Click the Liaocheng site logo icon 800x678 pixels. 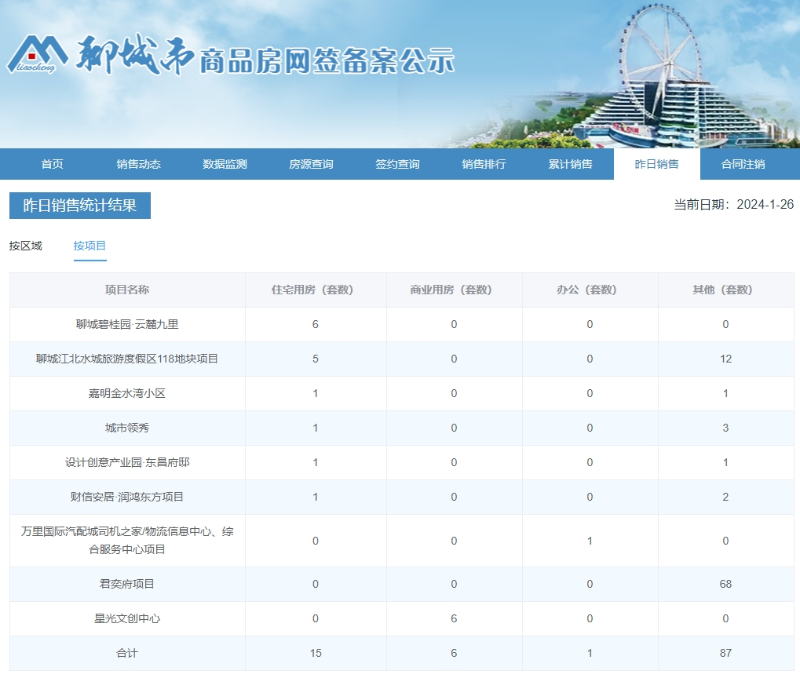point(38,56)
